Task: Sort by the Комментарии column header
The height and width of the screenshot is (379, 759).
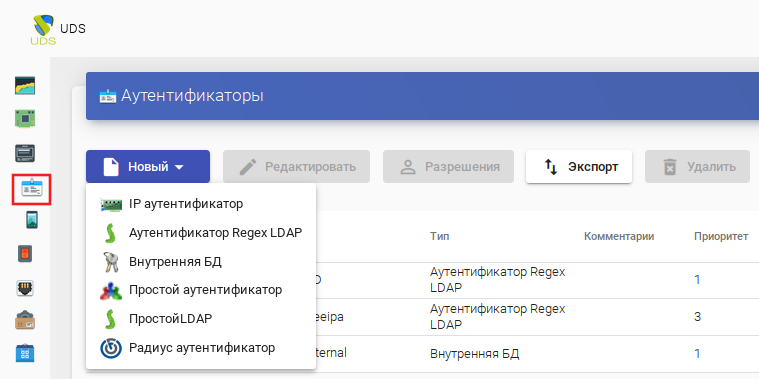Action: pos(619,237)
